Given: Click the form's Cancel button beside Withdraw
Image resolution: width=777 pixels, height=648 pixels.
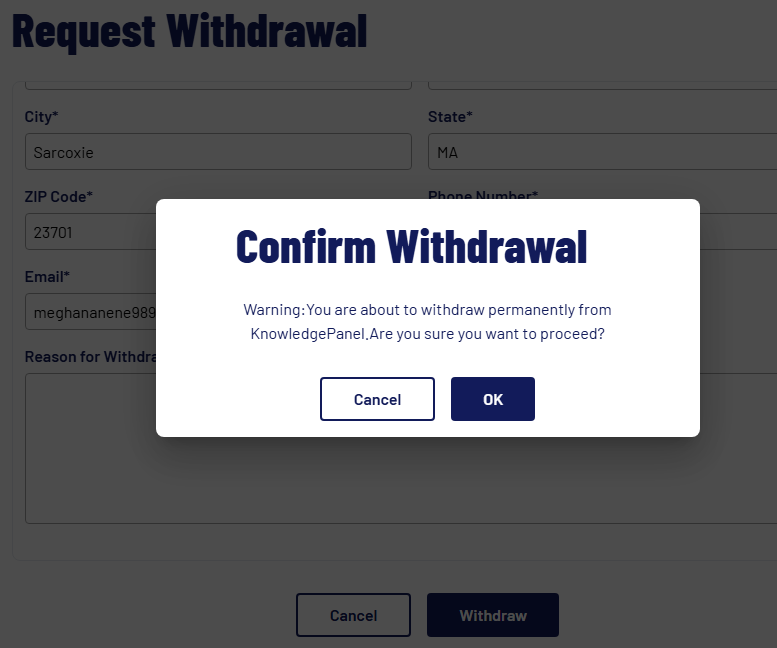Looking at the screenshot, I should (353, 615).
